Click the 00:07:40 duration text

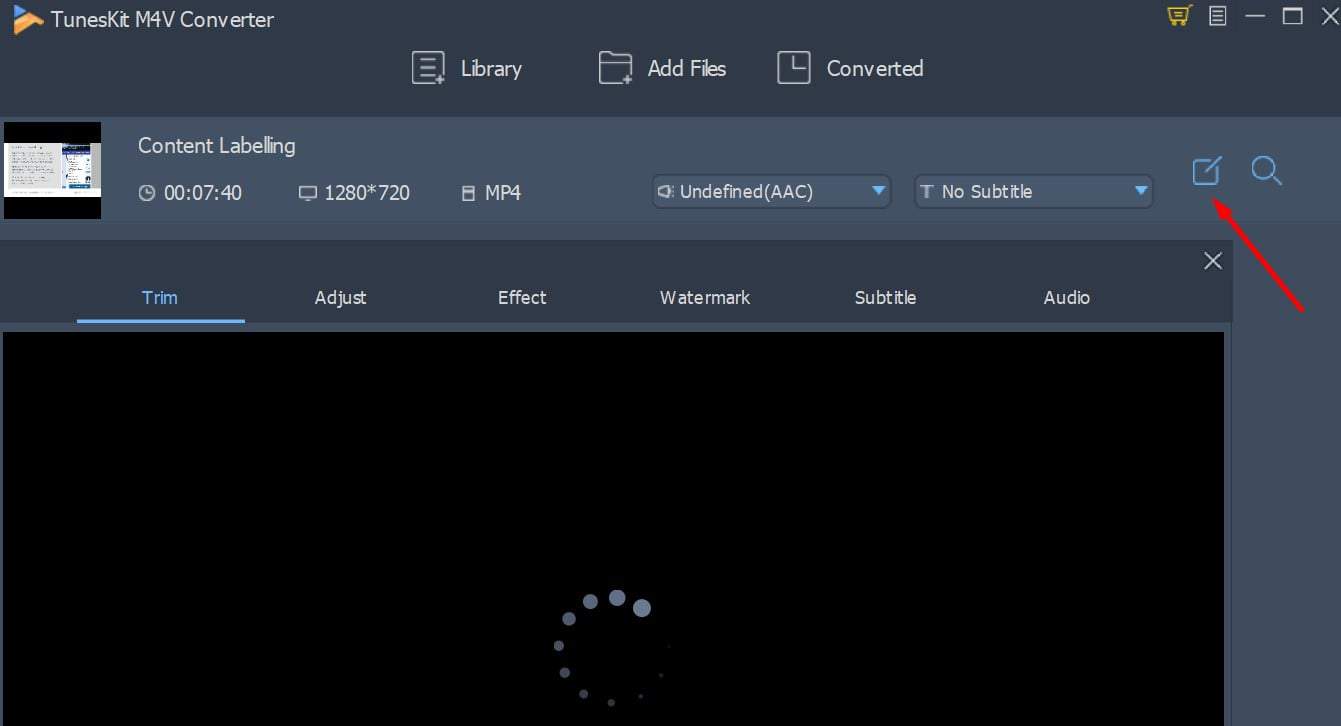click(x=202, y=193)
